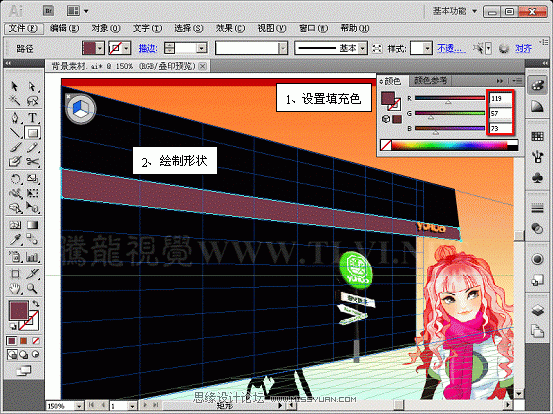The width and height of the screenshot is (553, 414).
Task: Select the Magic Wand tool
Action: point(14,101)
